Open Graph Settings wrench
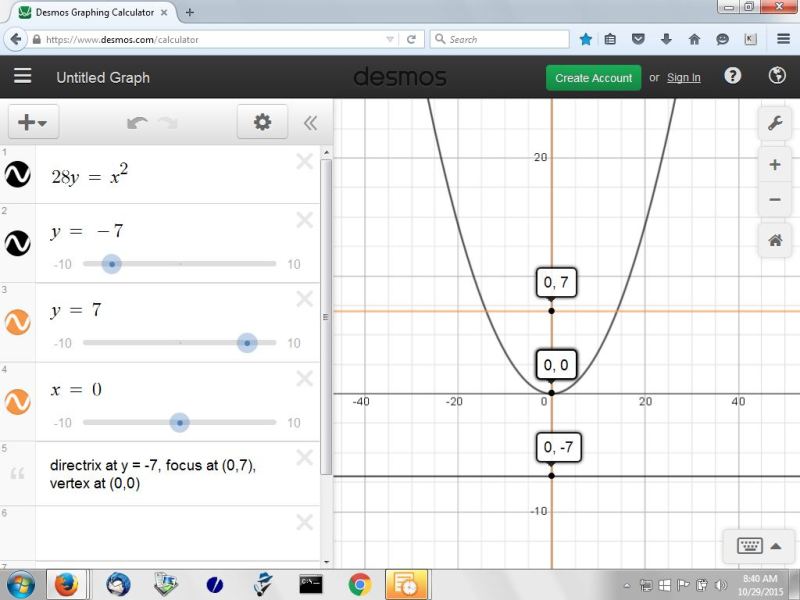The image size is (800, 600). pyautogui.click(x=774, y=123)
